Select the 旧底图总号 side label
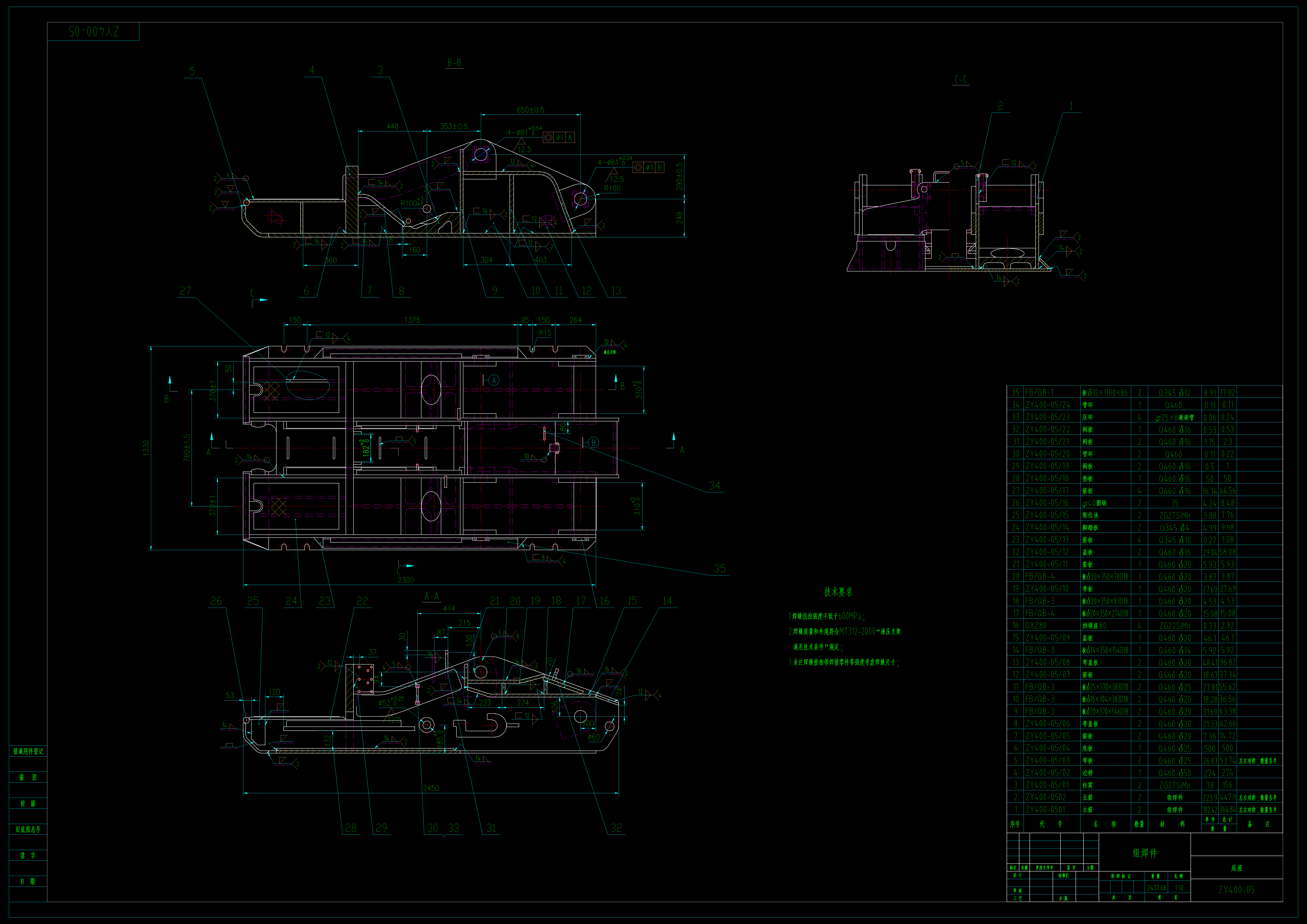The width and height of the screenshot is (1307, 924). pyautogui.click(x=28, y=830)
